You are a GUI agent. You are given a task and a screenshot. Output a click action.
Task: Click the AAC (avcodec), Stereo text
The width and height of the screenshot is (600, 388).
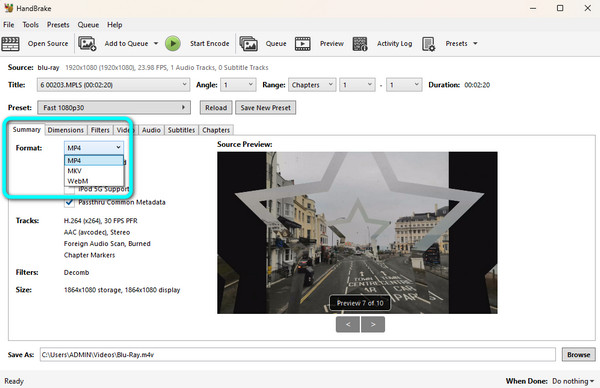pyautogui.click(x=97, y=232)
